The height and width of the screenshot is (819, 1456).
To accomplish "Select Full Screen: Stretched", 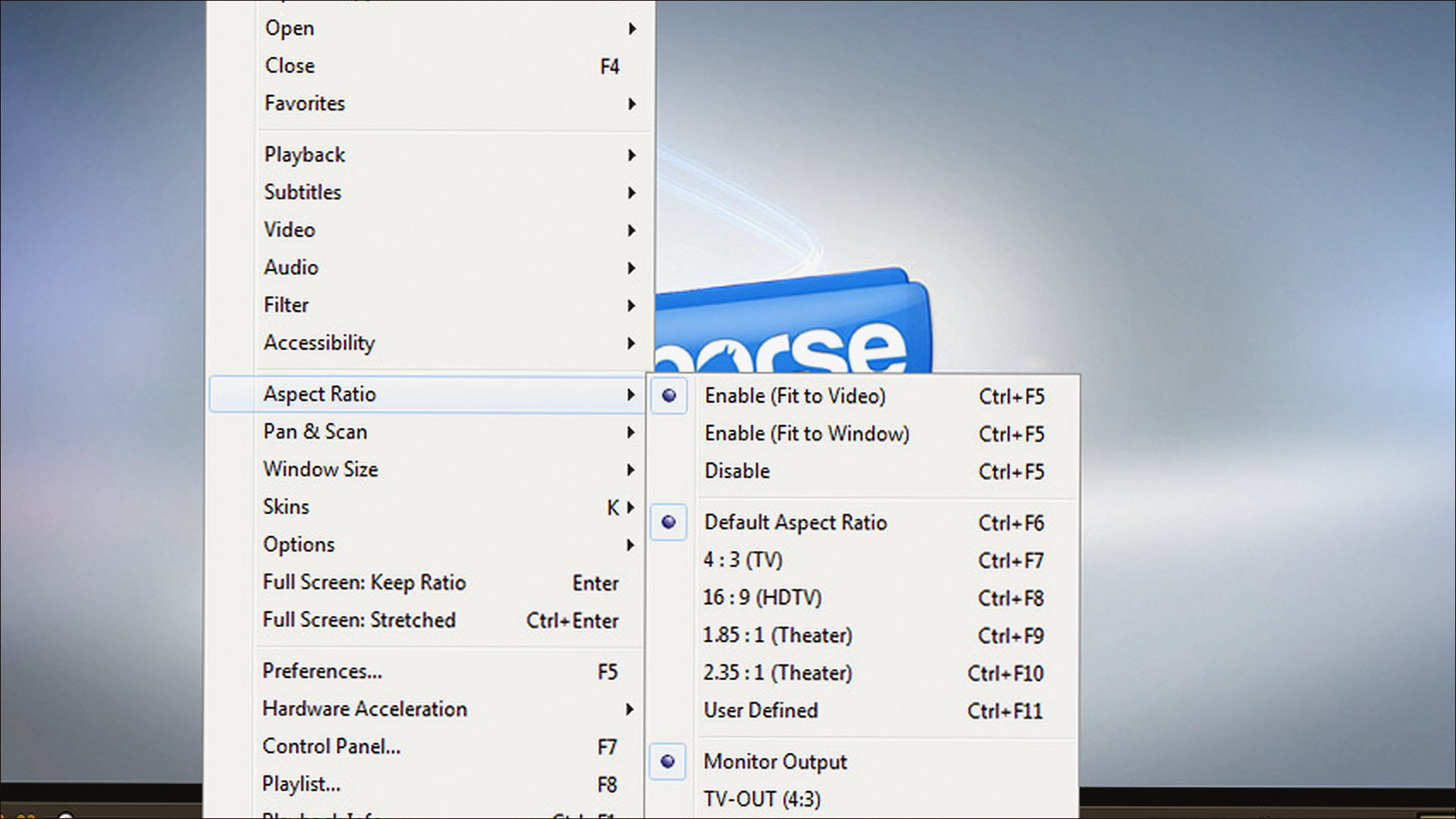I will (x=427, y=620).
